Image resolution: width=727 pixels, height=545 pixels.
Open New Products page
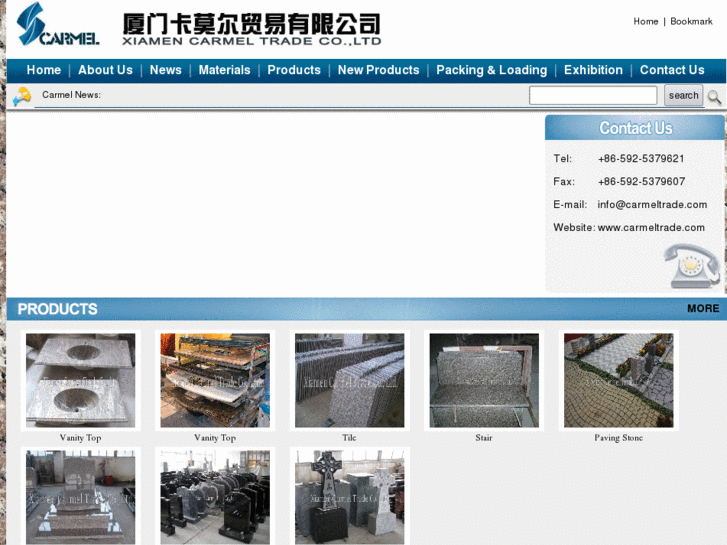(x=378, y=70)
